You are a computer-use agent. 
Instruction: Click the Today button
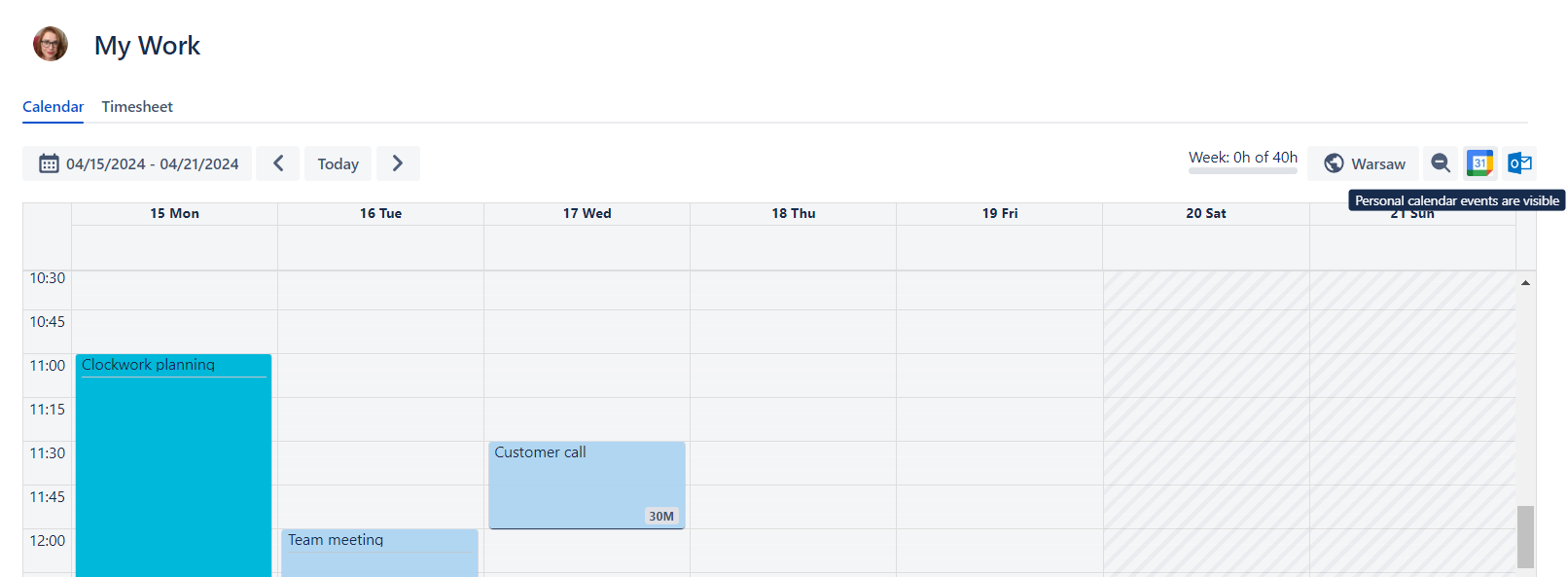click(x=338, y=163)
